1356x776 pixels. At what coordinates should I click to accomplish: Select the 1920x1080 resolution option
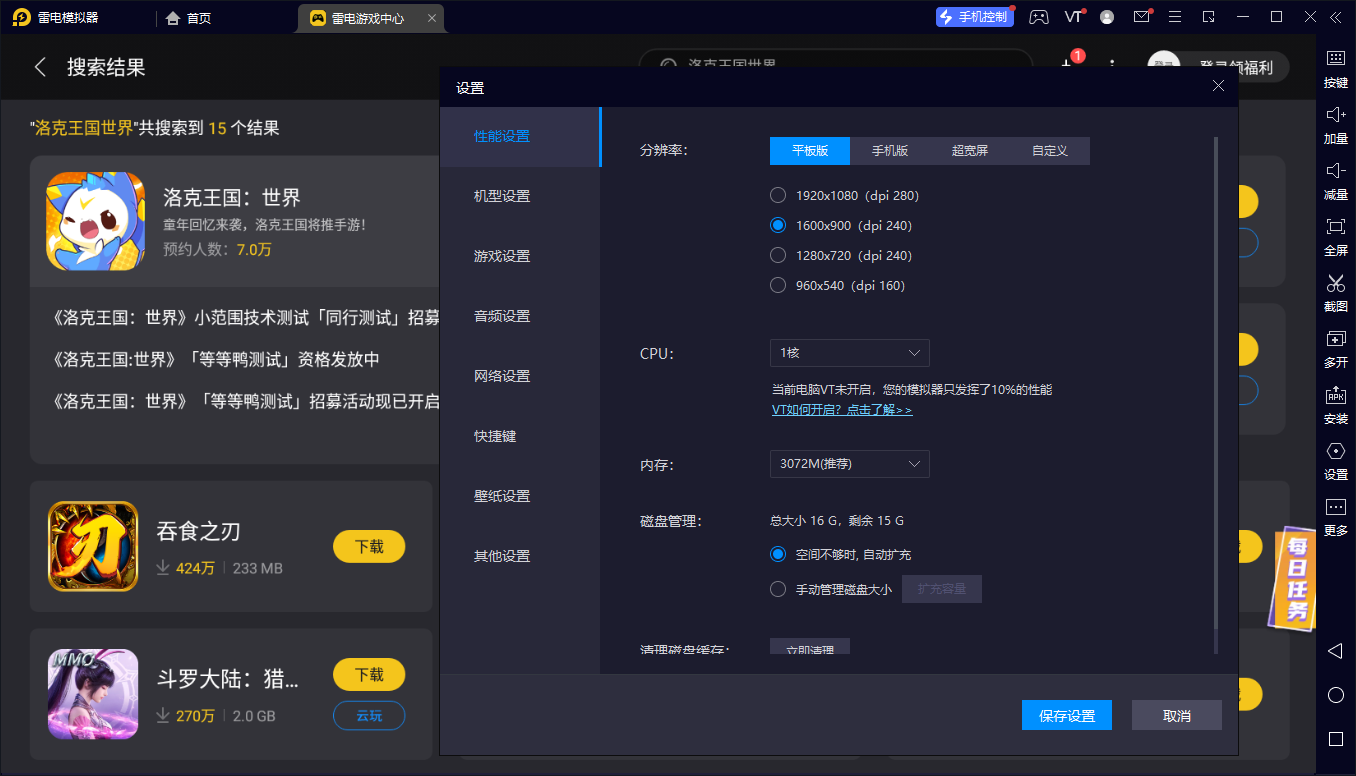tap(778, 195)
